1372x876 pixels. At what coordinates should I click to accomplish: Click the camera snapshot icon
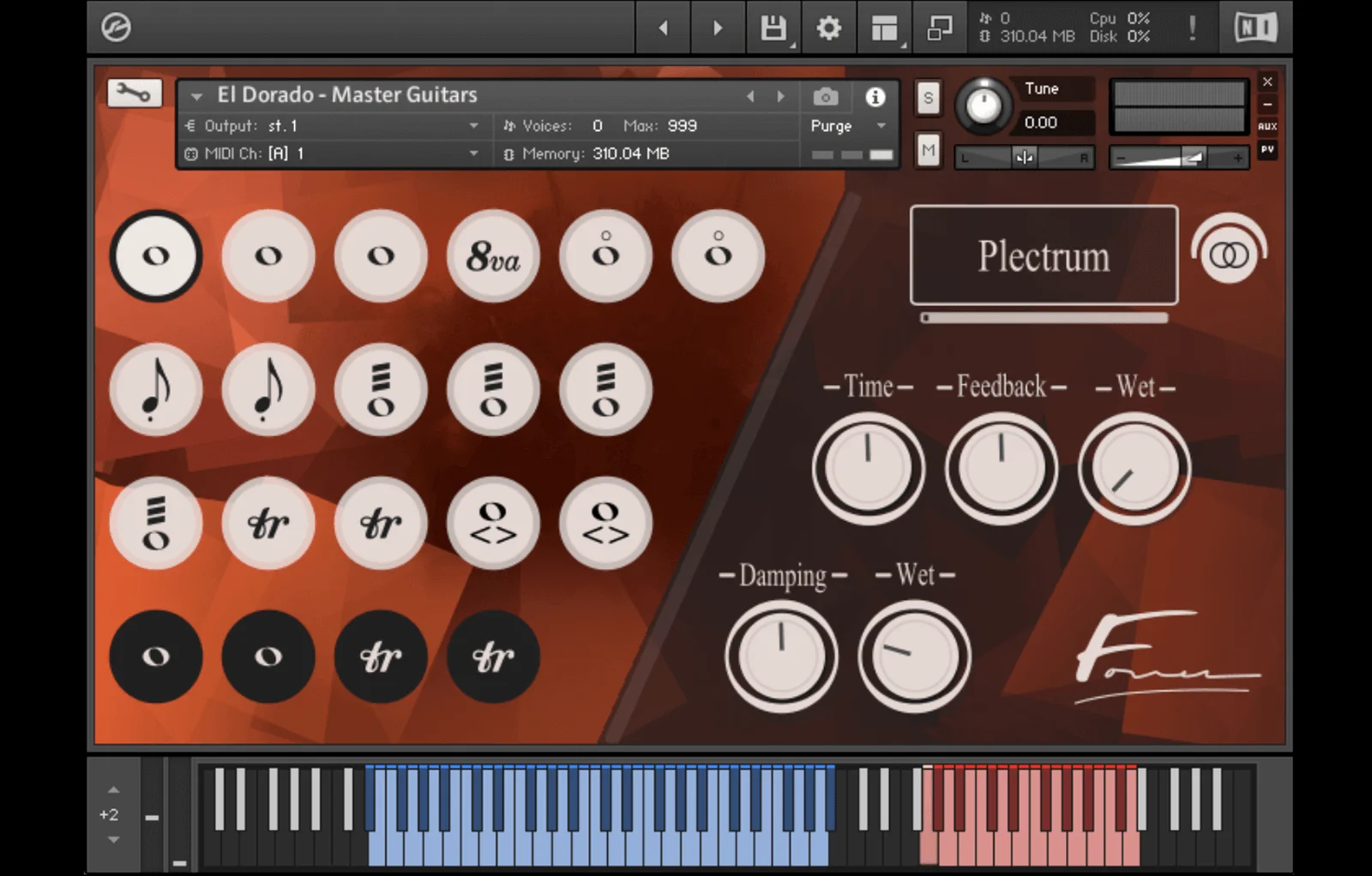tap(825, 97)
